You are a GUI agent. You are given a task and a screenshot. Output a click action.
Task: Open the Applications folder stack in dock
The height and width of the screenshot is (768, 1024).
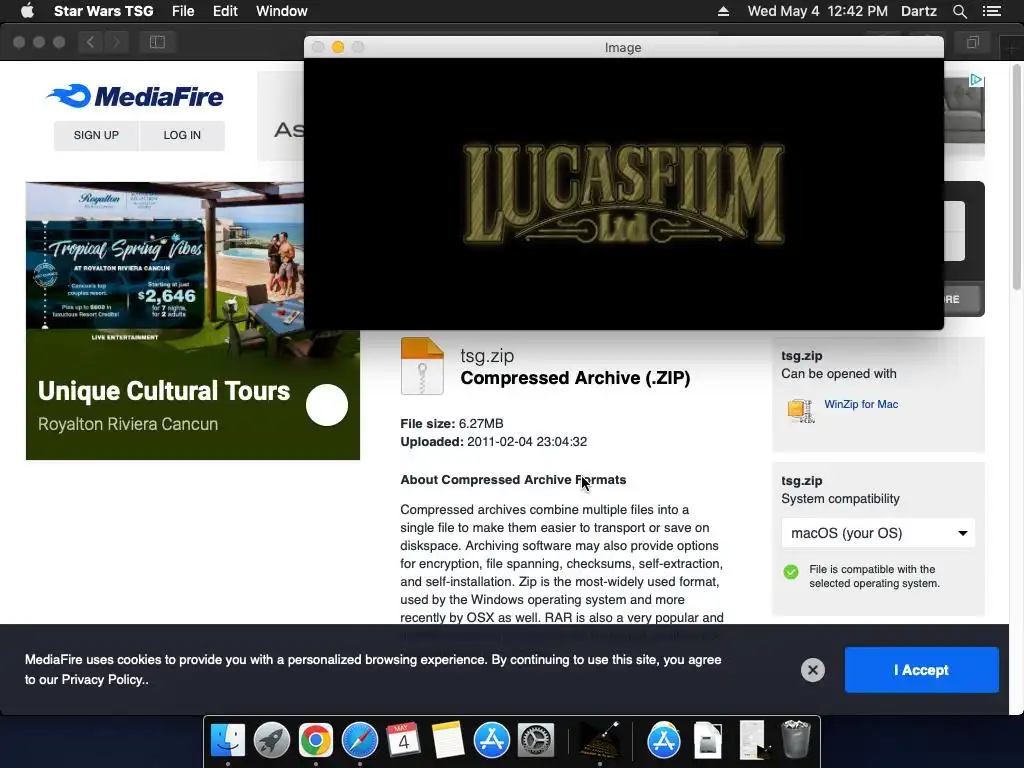point(664,741)
